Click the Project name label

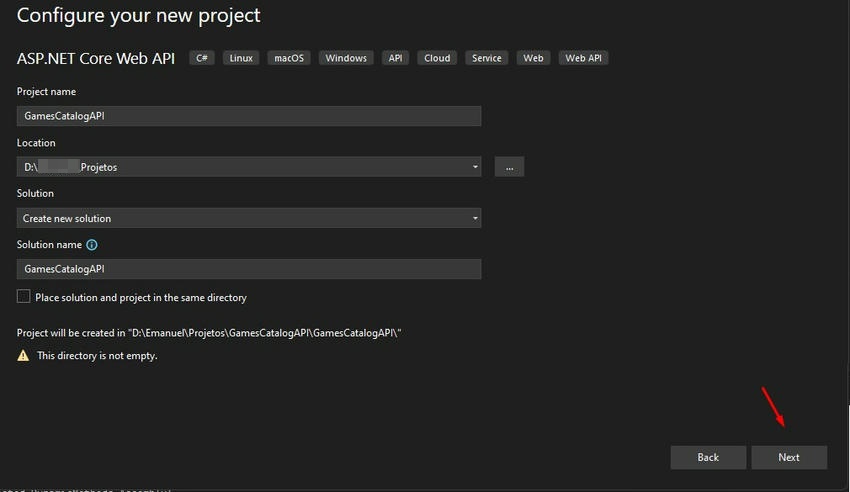[x=46, y=92]
